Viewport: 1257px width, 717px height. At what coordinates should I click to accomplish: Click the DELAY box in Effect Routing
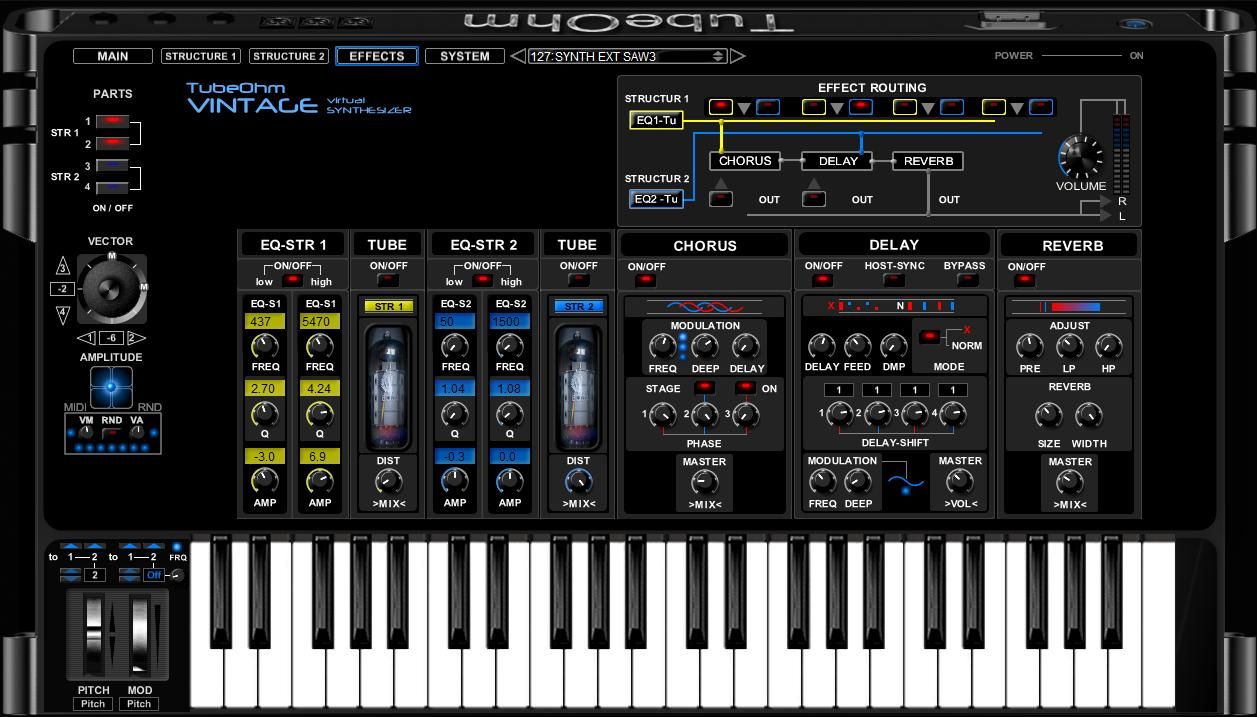pos(838,161)
